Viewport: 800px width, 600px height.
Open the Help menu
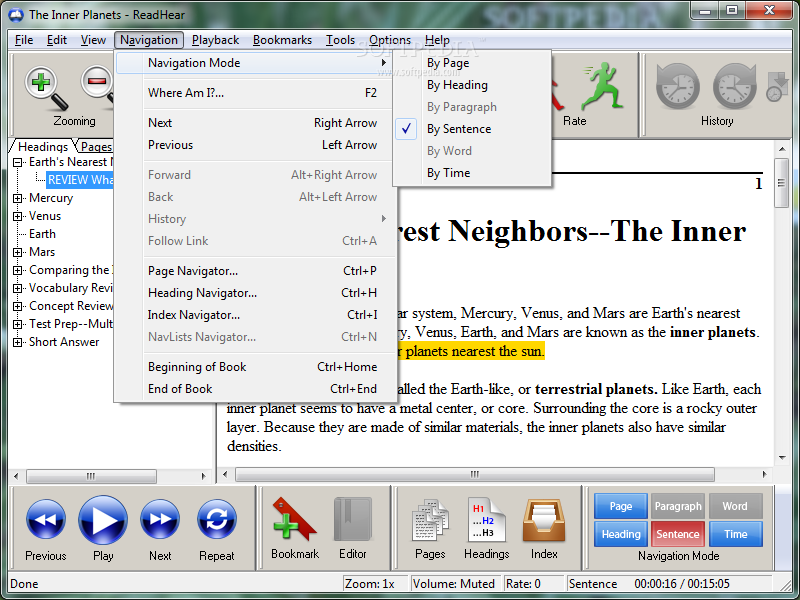[437, 40]
